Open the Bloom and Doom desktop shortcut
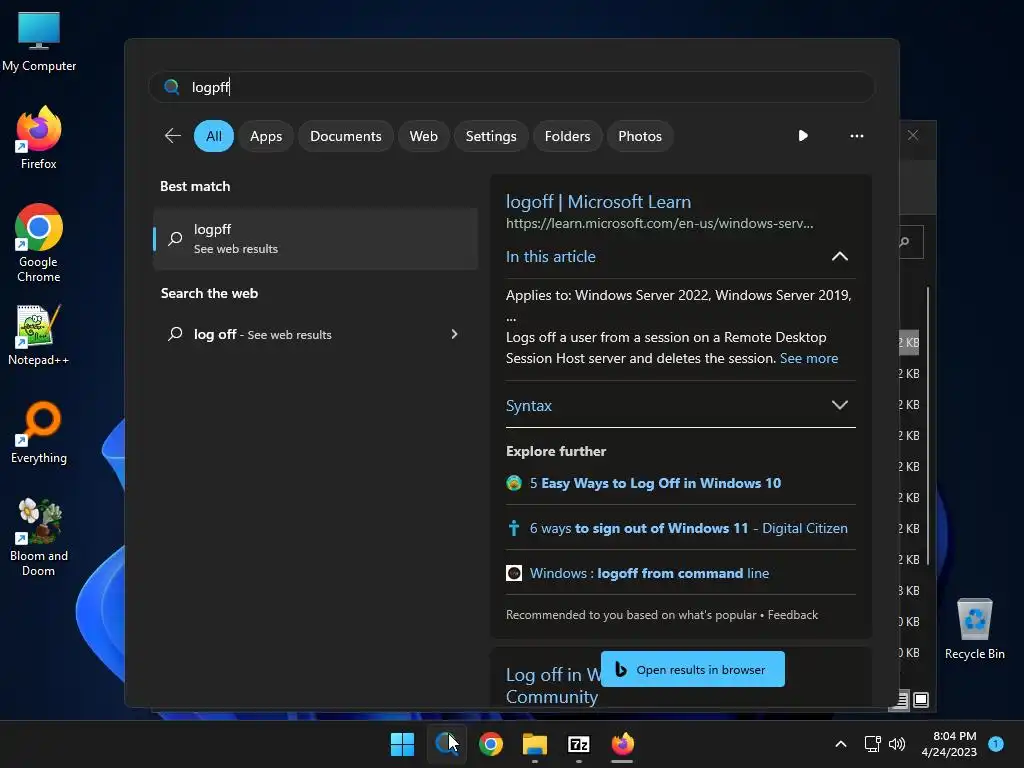 [39, 537]
